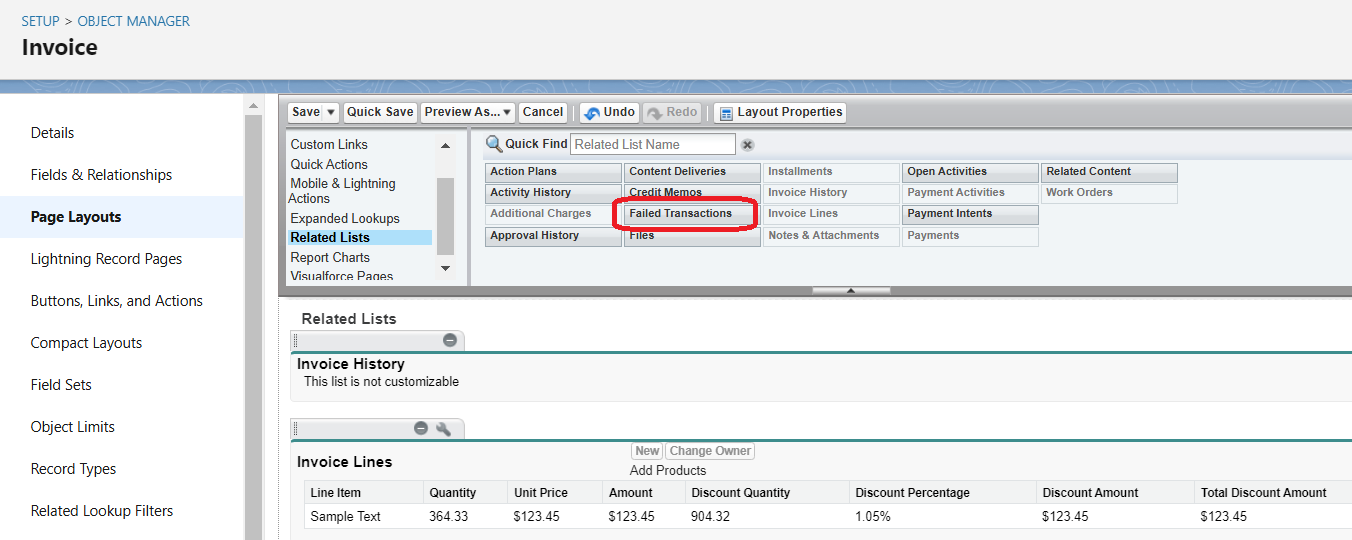Screen dimensions: 1352x540
Task: Select Report Charts category
Action: pos(330,257)
